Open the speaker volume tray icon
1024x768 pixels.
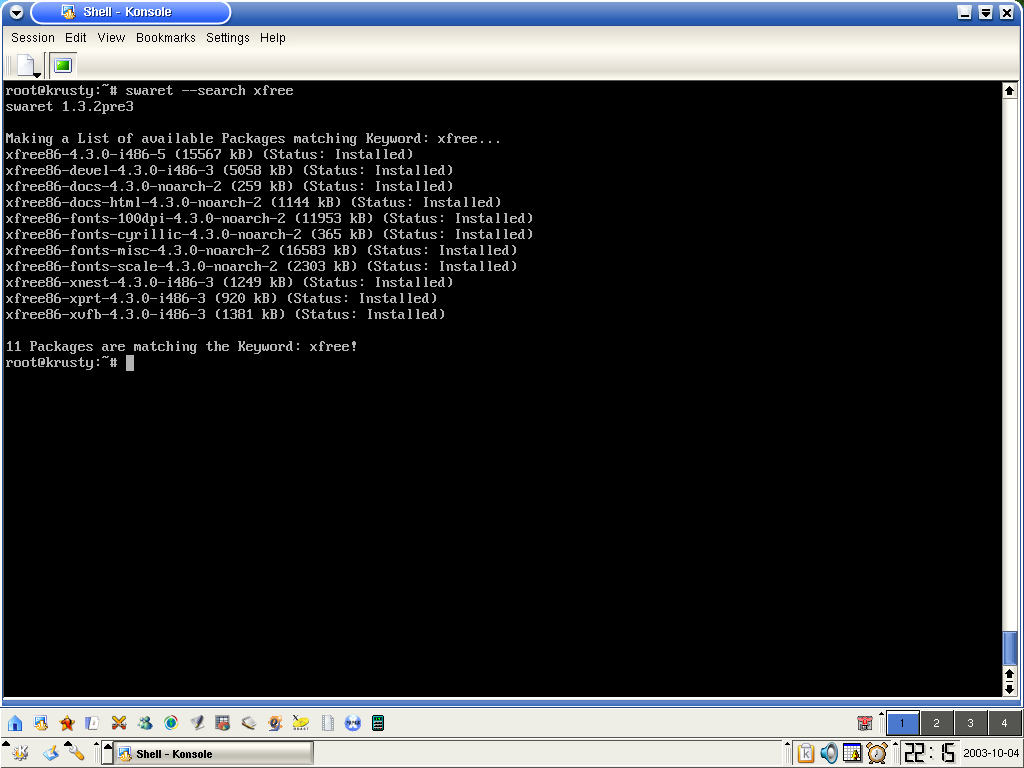(x=829, y=754)
